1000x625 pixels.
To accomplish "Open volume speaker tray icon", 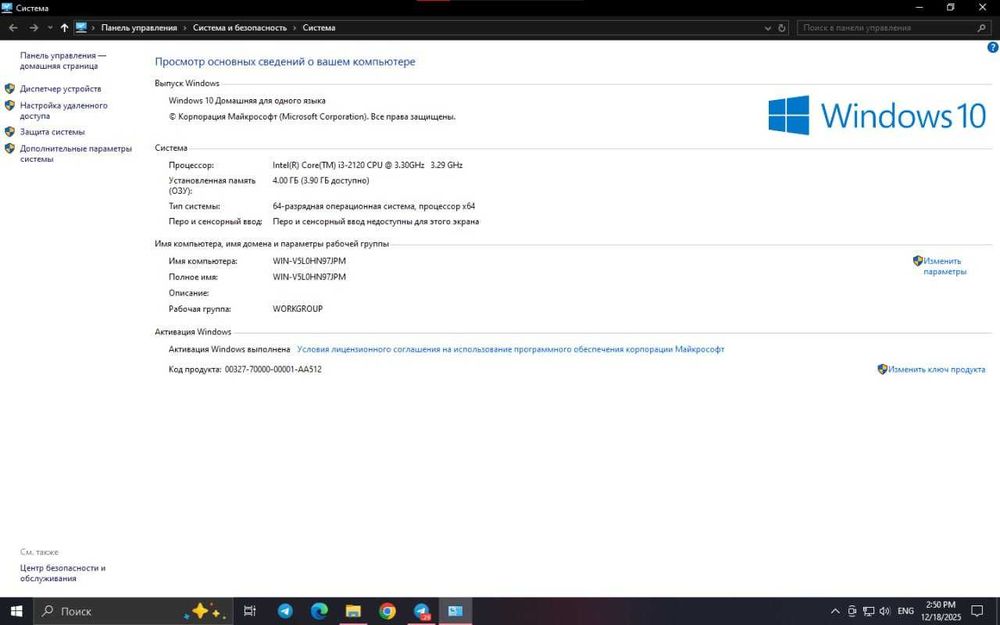I will coord(885,611).
